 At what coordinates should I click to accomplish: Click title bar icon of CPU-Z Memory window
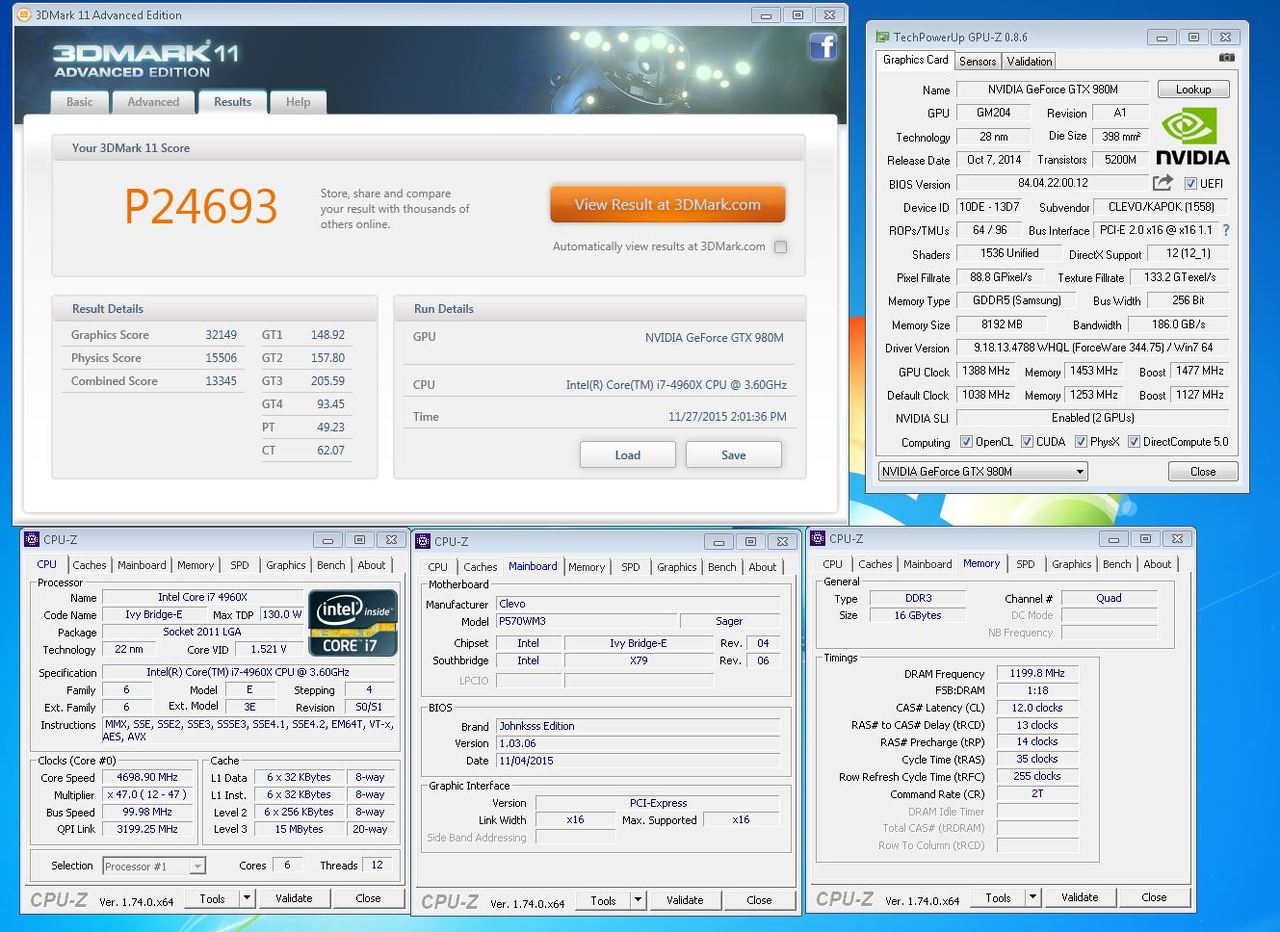[817, 539]
